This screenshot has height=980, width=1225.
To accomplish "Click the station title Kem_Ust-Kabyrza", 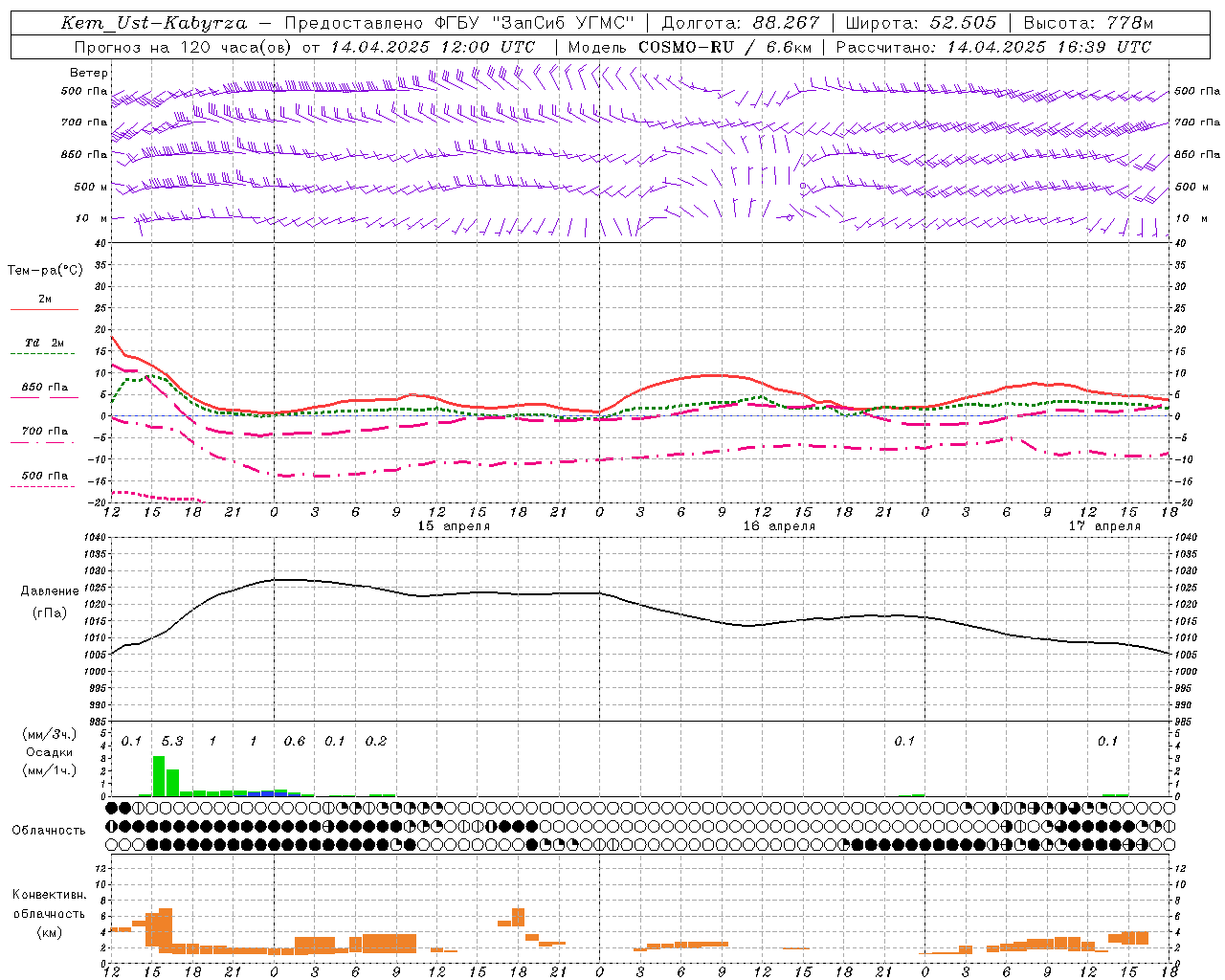I will [153, 23].
